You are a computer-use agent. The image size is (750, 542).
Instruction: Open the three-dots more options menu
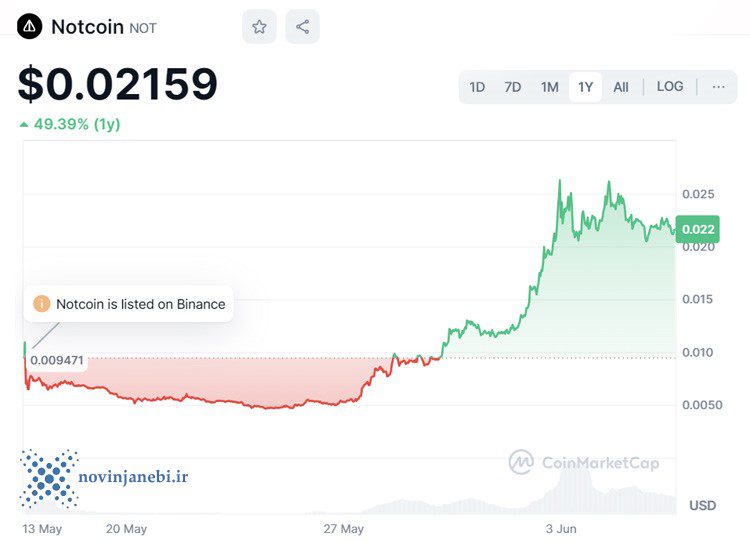click(718, 87)
